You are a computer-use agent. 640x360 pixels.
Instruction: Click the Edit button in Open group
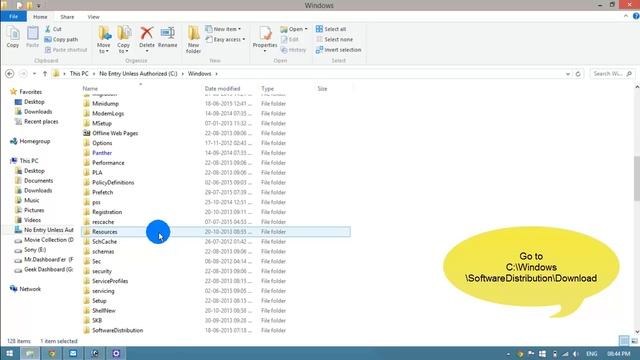pos(290,40)
